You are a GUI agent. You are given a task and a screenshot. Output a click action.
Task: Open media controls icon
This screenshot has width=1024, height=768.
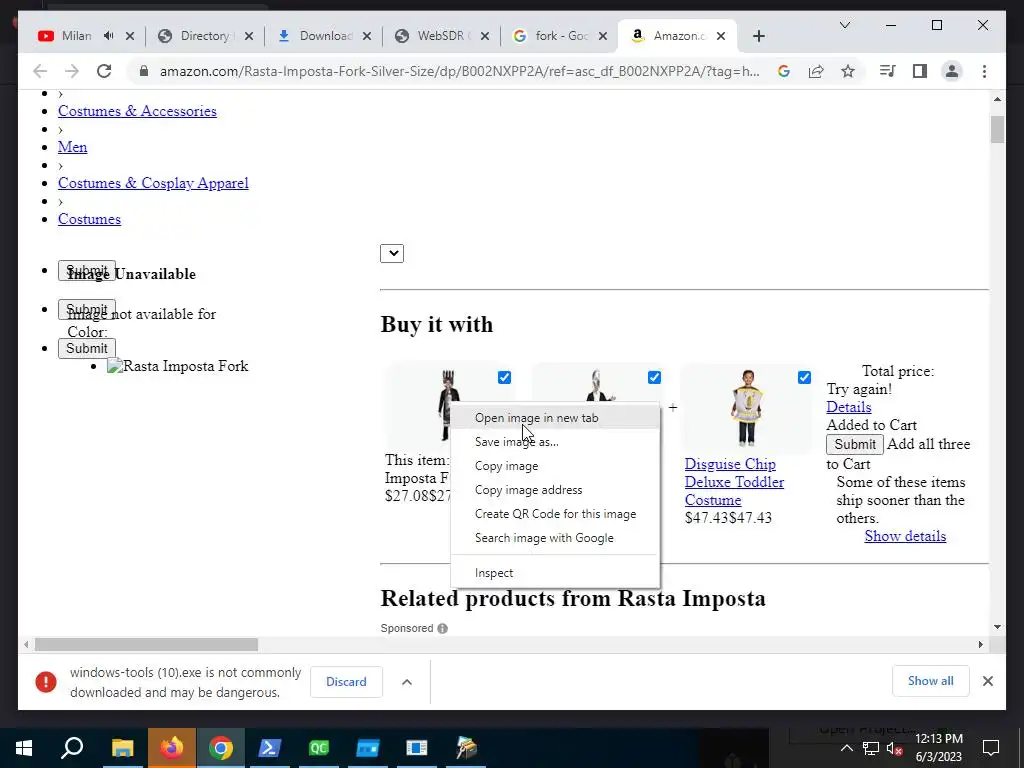coord(888,71)
